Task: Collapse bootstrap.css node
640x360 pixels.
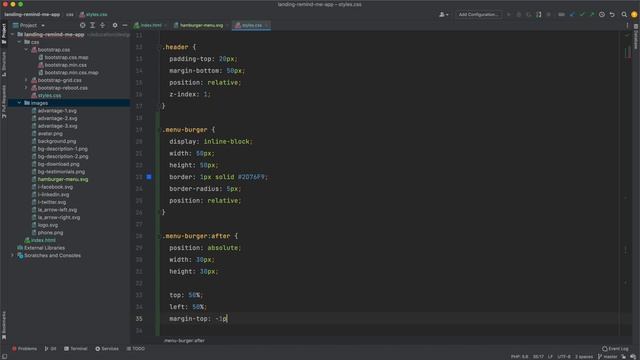Action: point(26,50)
